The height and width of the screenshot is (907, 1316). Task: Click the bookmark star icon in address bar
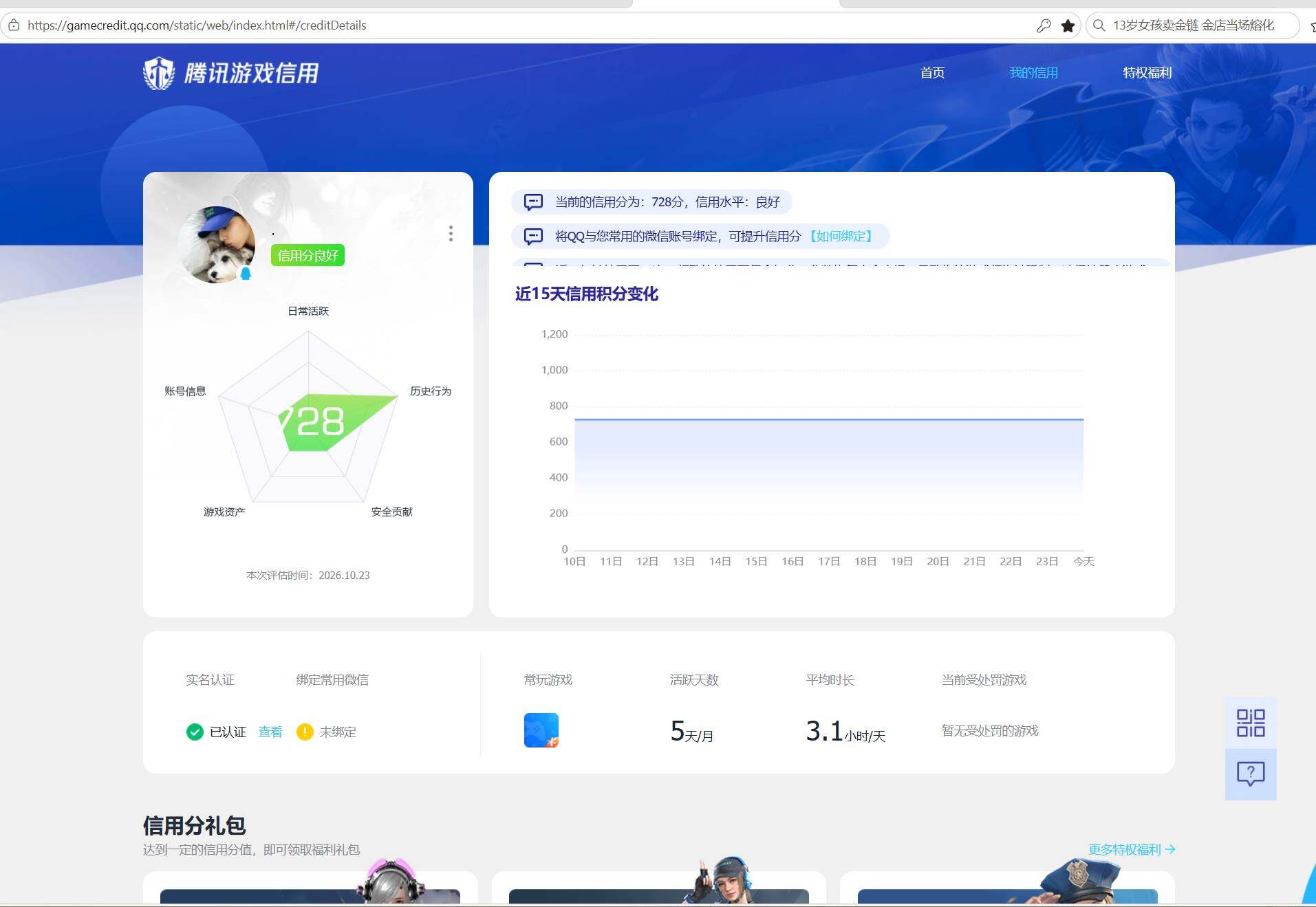(1068, 25)
